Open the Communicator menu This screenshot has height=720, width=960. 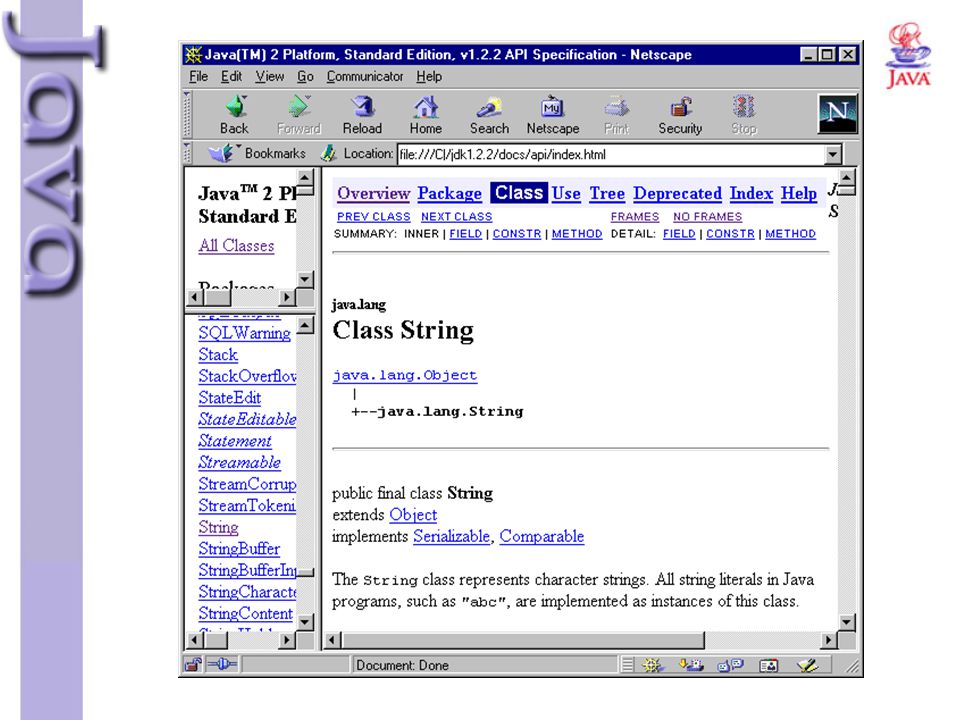[365, 77]
